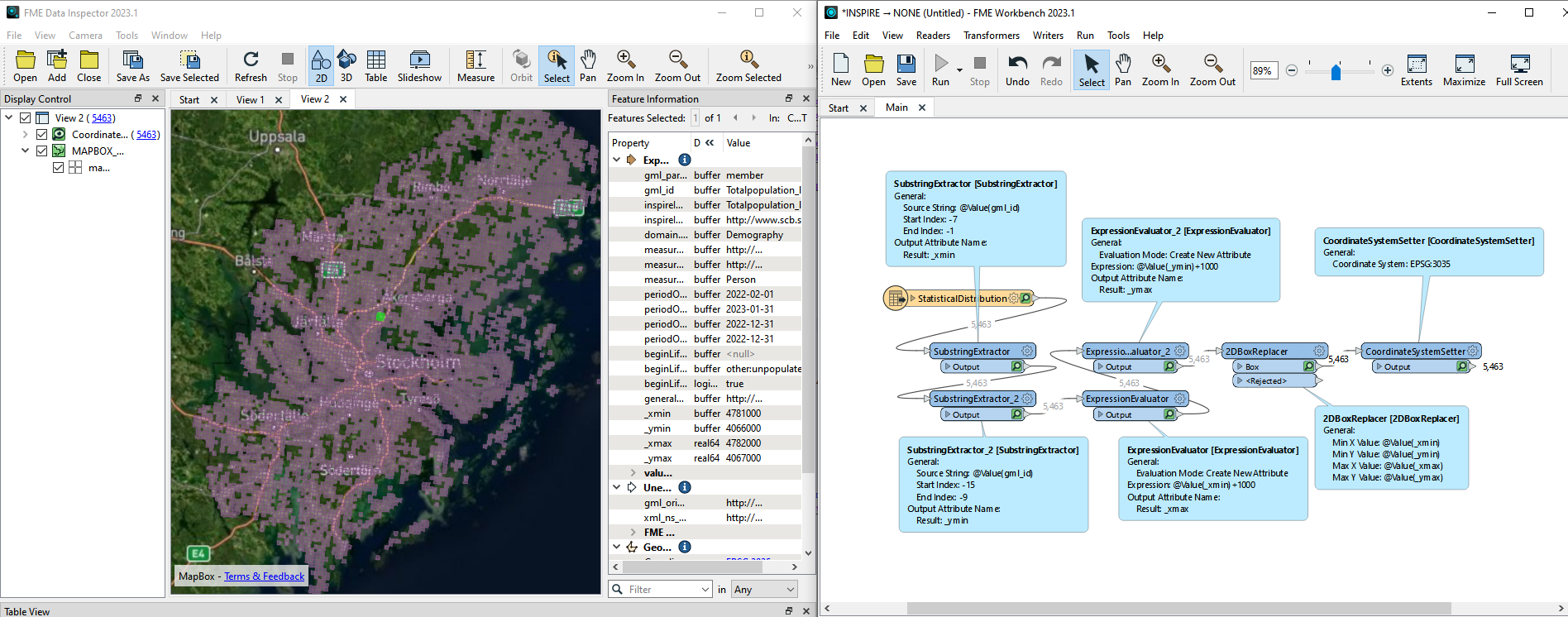1568x617 pixels.
Task: Switch to Main tab in Workbench
Action: (x=896, y=108)
